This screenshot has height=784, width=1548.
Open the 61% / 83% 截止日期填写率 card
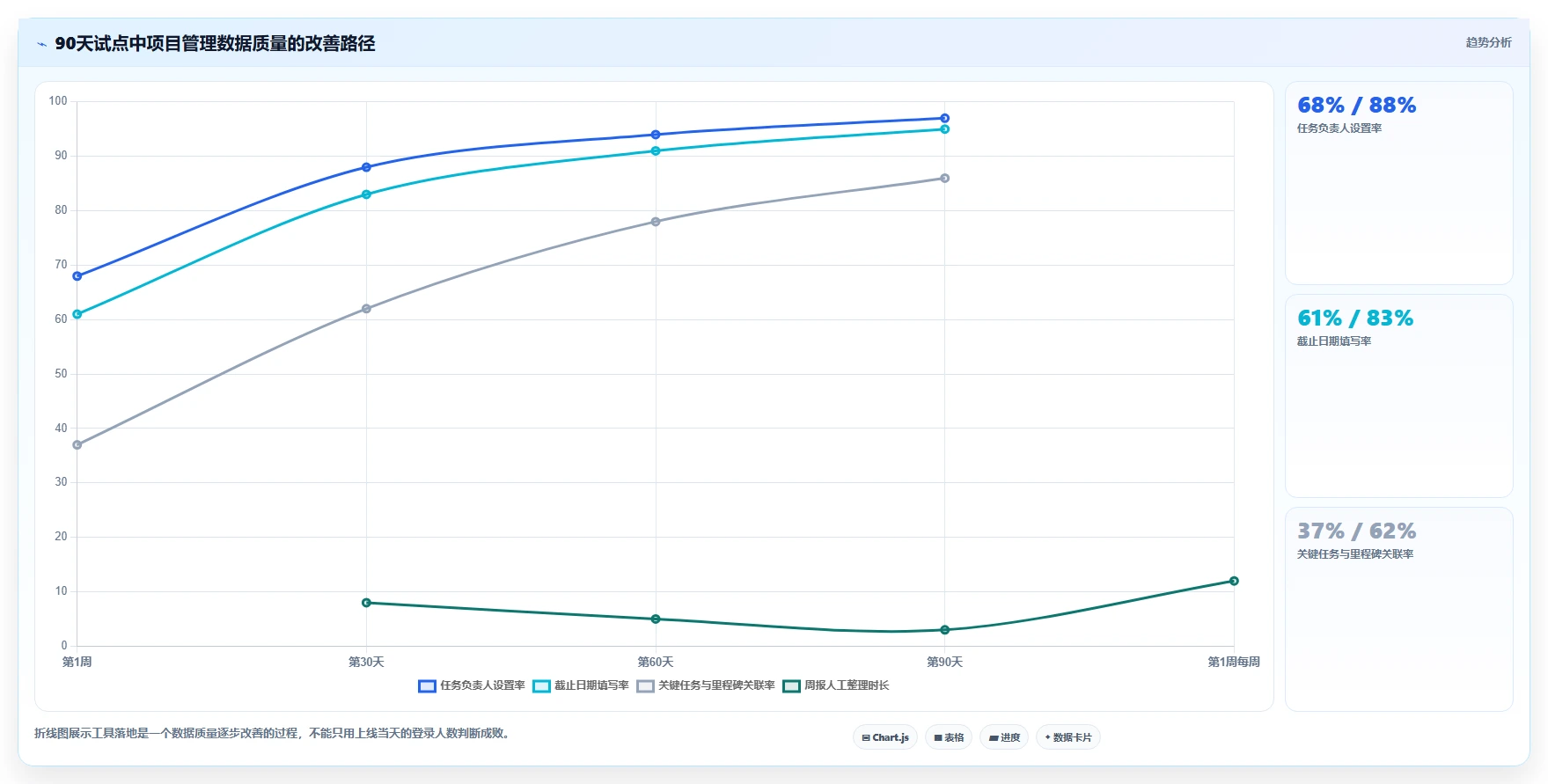tap(1398, 396)
